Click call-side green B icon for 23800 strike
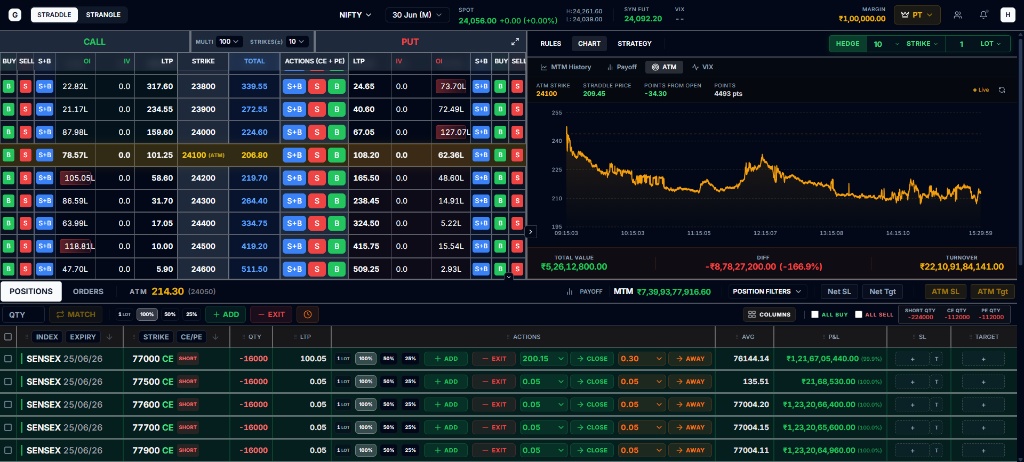The height and width of the screenshot is (462, 1024). (8, 86)
